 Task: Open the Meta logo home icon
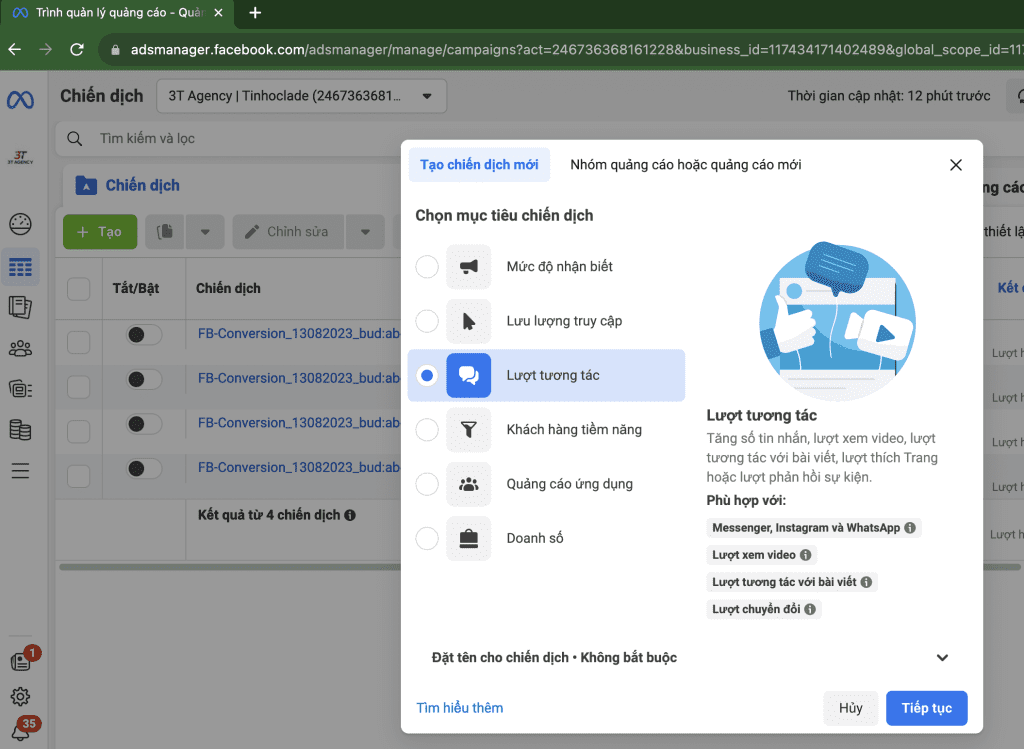[x=20, y=100]
